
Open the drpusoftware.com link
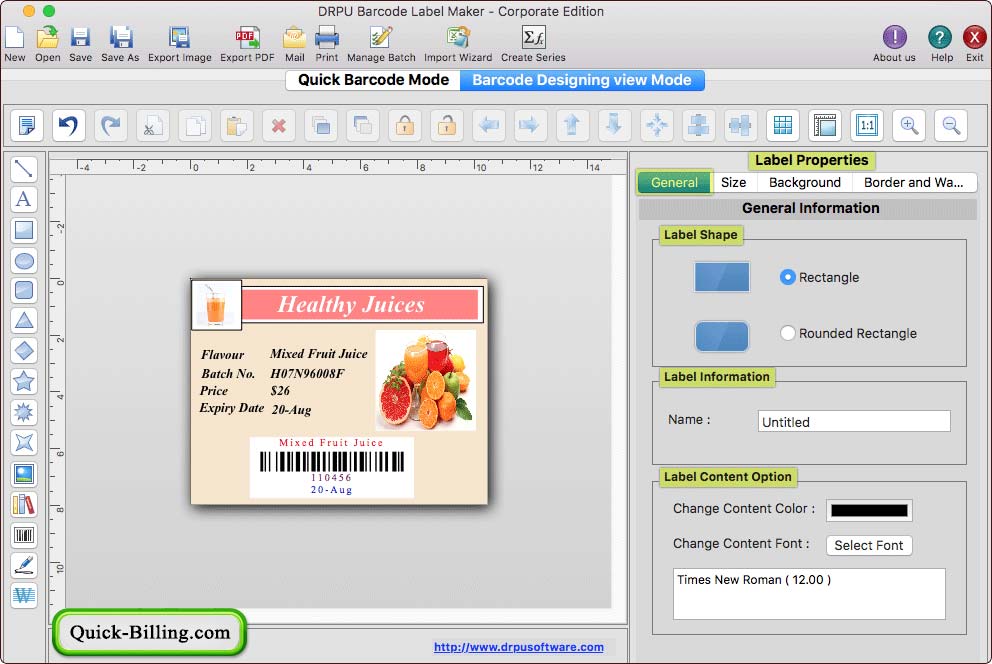click(519, 647)
